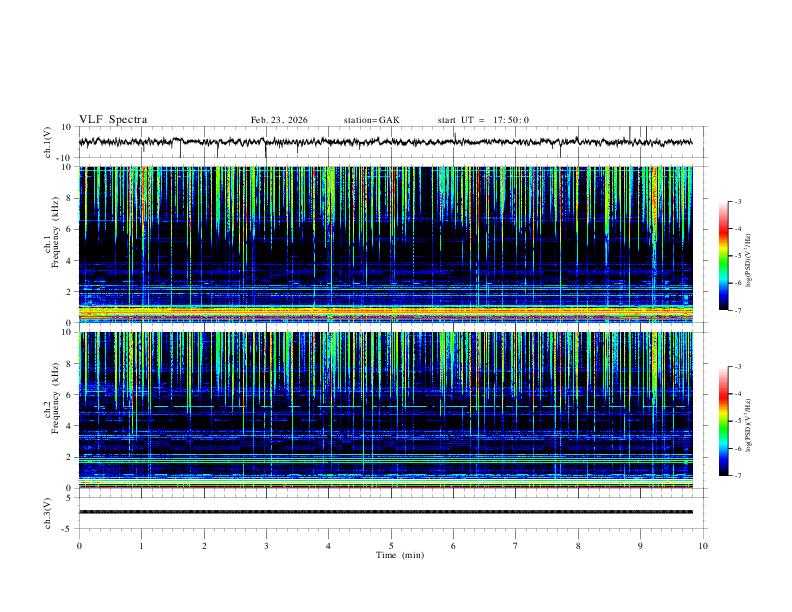This screenshot has height=612, width=792.
Task: Click the "3" tick on the time axis
Action: (x=266, y=546)
